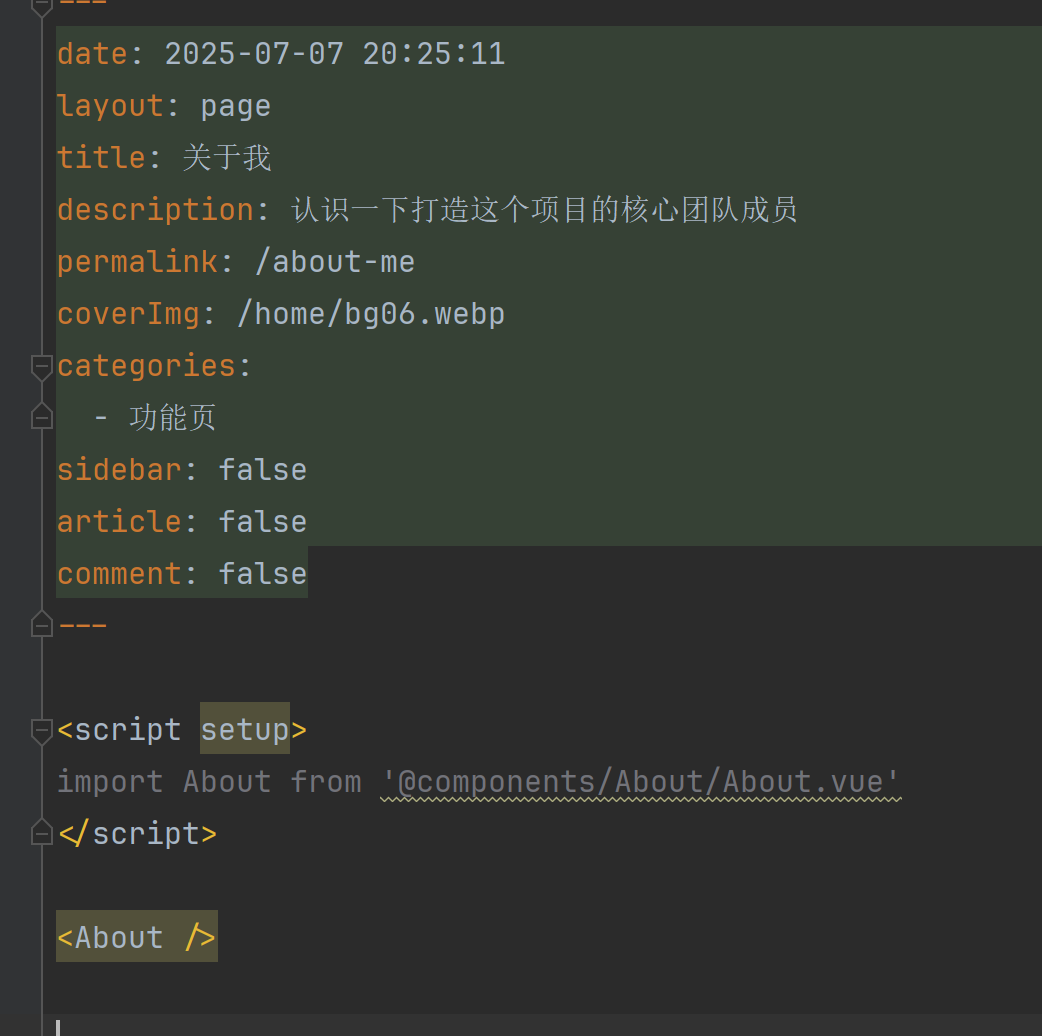1042x1036 pixels.
Task: Place cursor on the empty last line
Action: tap(300, 1026)
